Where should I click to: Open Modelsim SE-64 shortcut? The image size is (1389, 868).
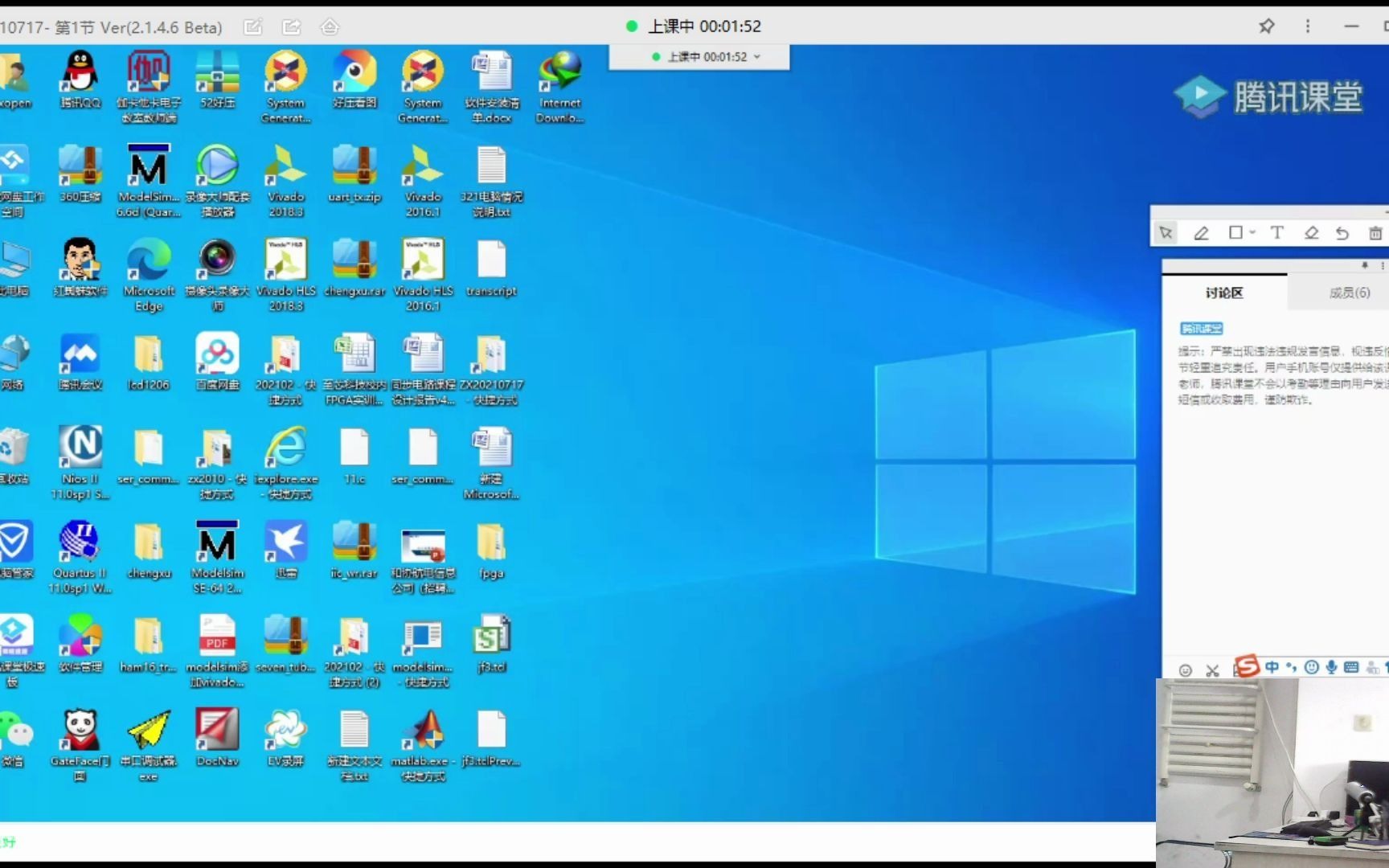click(x=217, y=557)
